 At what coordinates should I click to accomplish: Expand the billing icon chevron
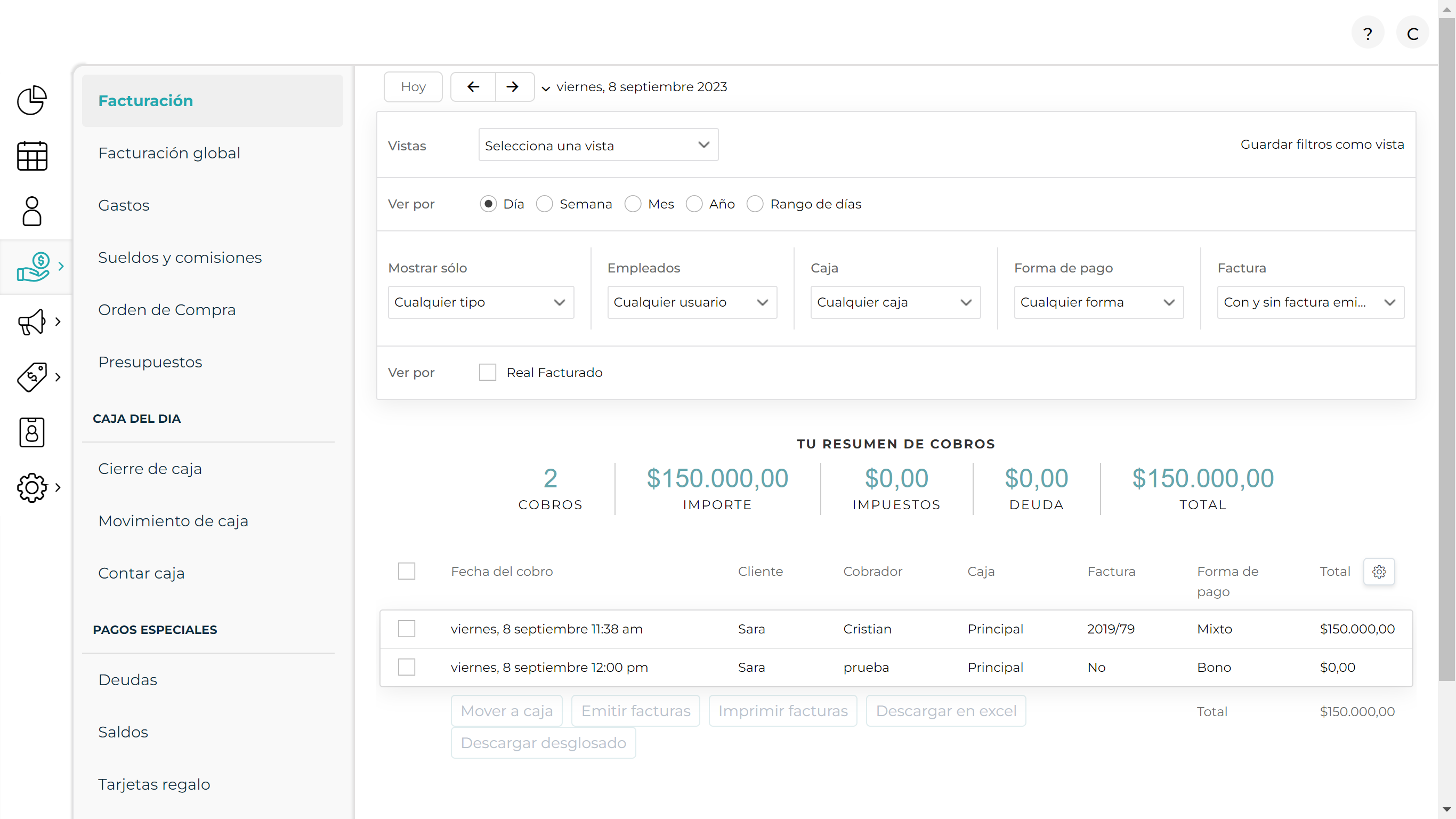tap(61, 267)
